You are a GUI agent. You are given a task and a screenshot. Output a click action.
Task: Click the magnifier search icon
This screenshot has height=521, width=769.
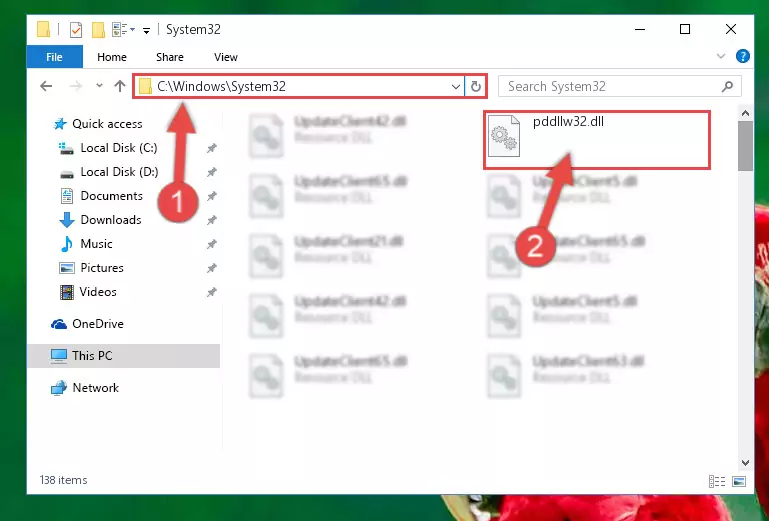pyautogui.click(x=727, y=86)
